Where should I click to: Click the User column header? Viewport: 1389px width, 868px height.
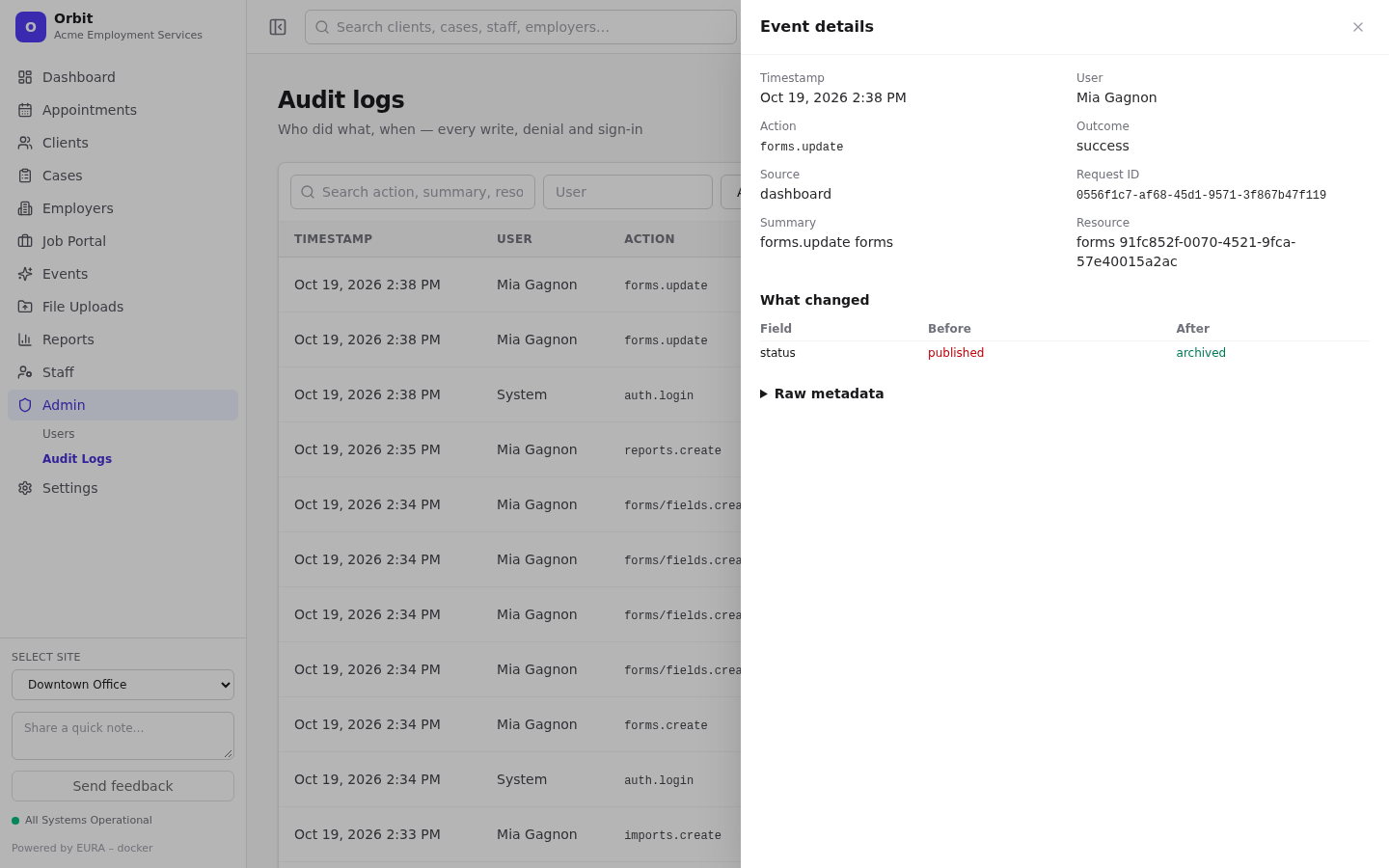[514, 239]
